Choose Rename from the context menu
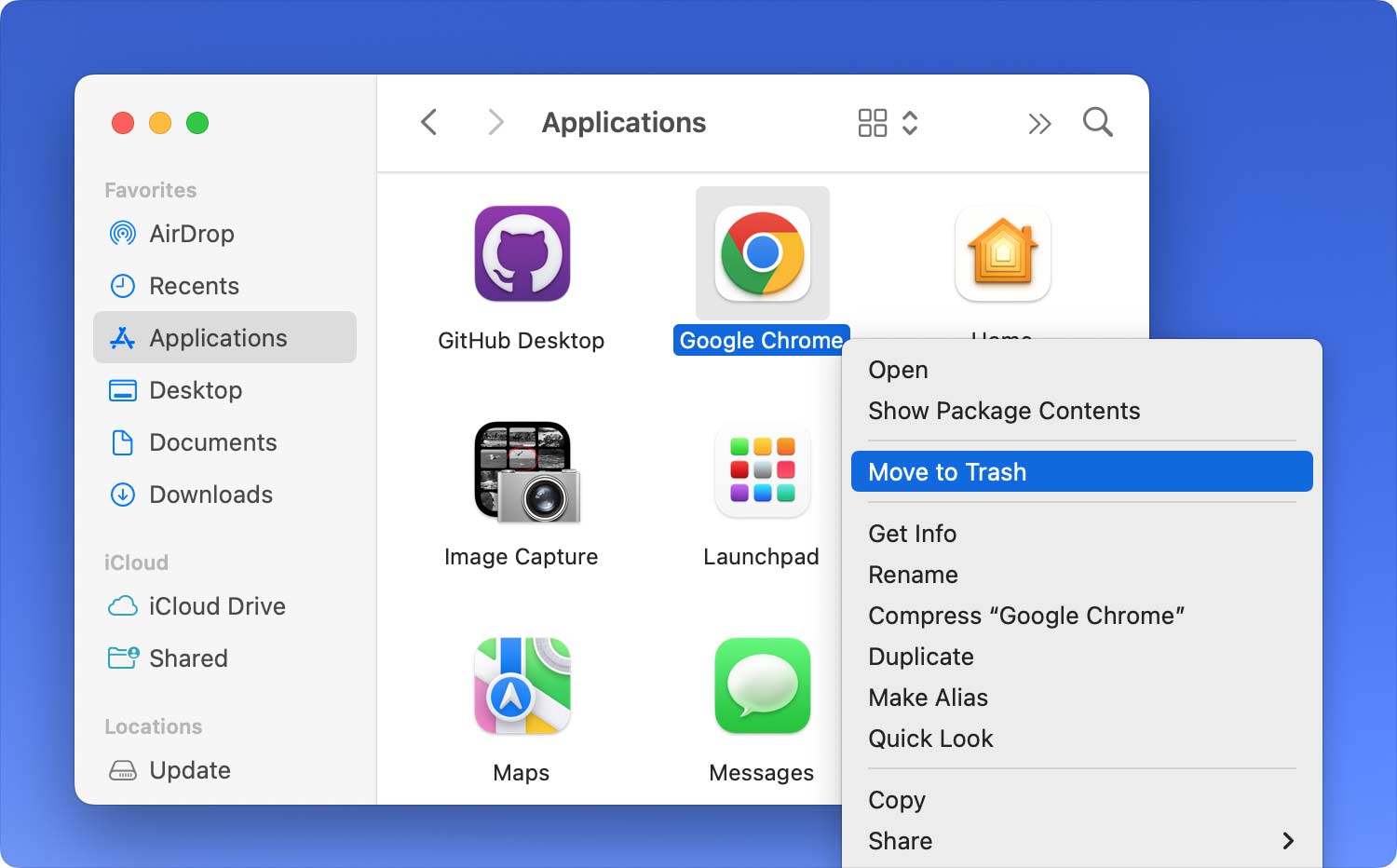Viewport: 1397px width, 868px height. (1082, 575)
